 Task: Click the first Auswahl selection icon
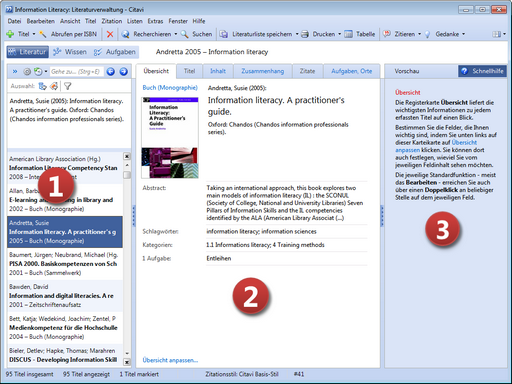click(x=42, y=86)
